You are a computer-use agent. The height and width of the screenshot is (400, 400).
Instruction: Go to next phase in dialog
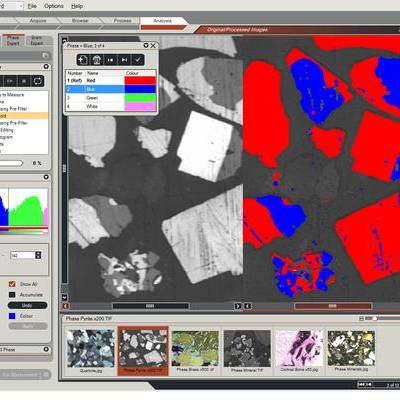(x=124, y=60)
